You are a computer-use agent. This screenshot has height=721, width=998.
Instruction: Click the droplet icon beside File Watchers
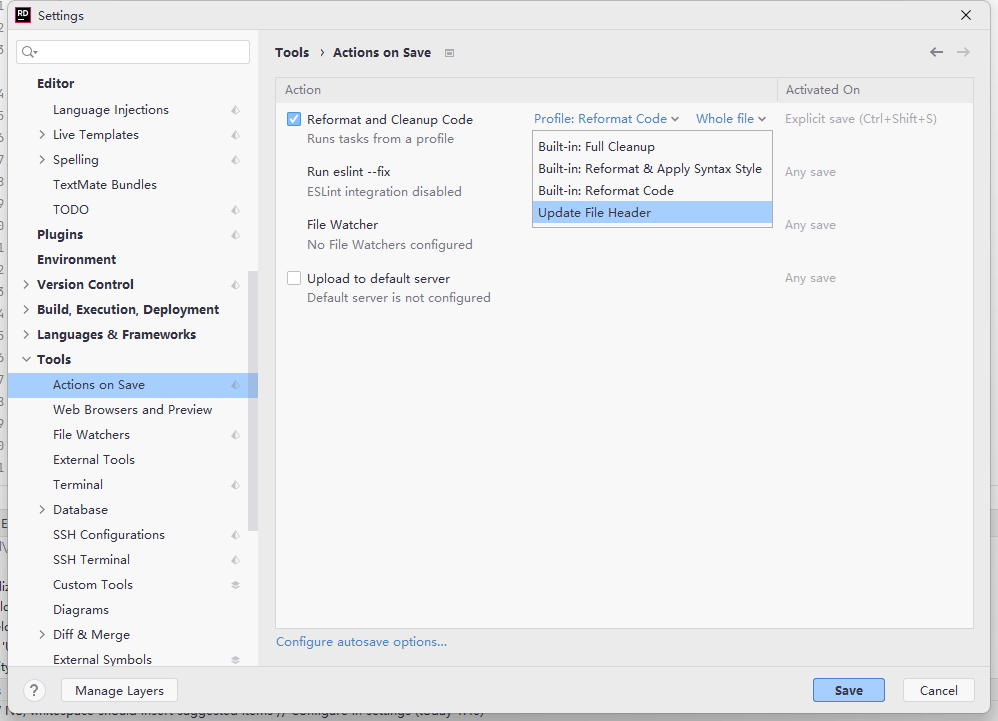(234, 434)
